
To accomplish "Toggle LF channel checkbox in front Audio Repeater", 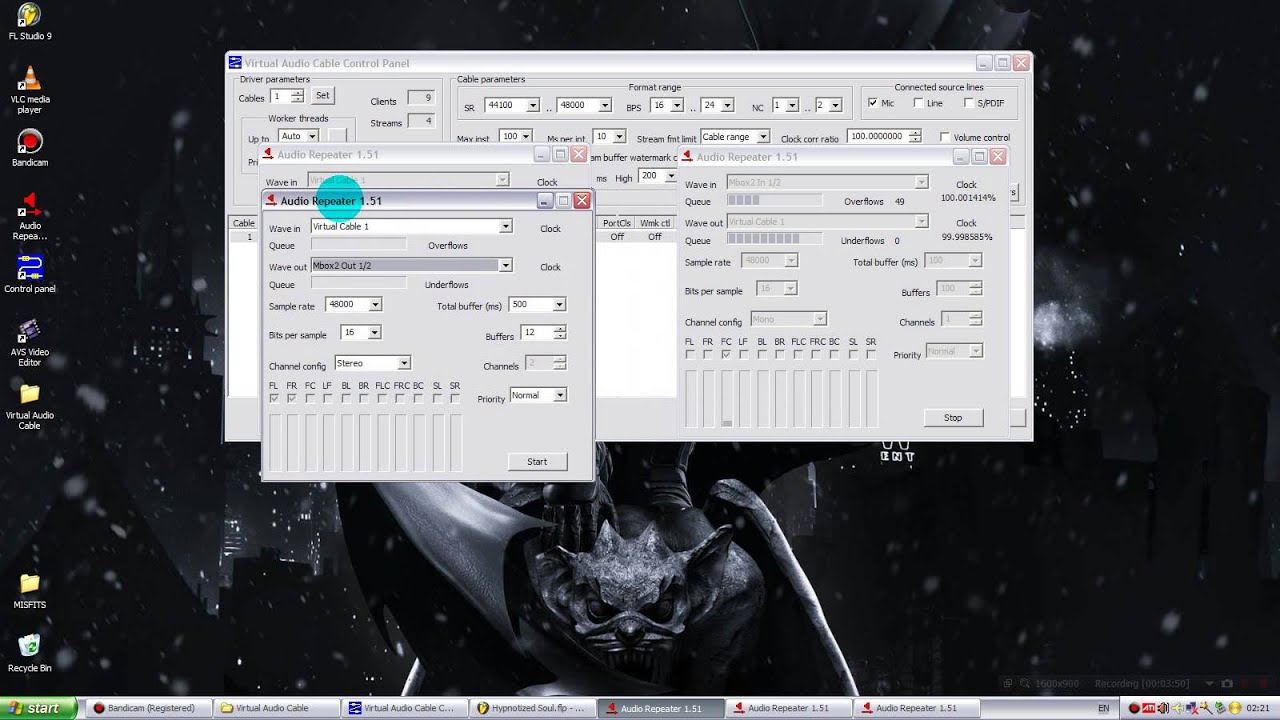I will [328, 398].
